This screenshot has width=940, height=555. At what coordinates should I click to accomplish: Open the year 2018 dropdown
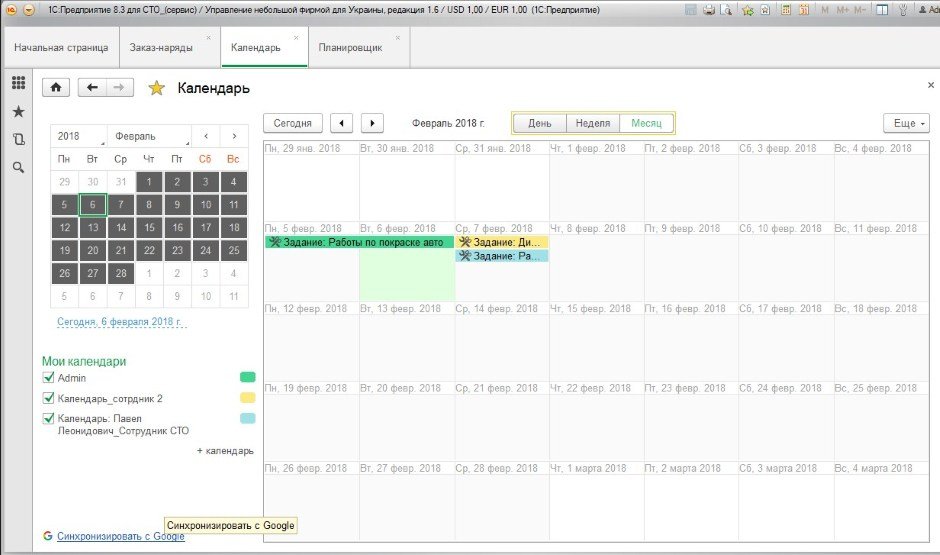coord(80,136)
